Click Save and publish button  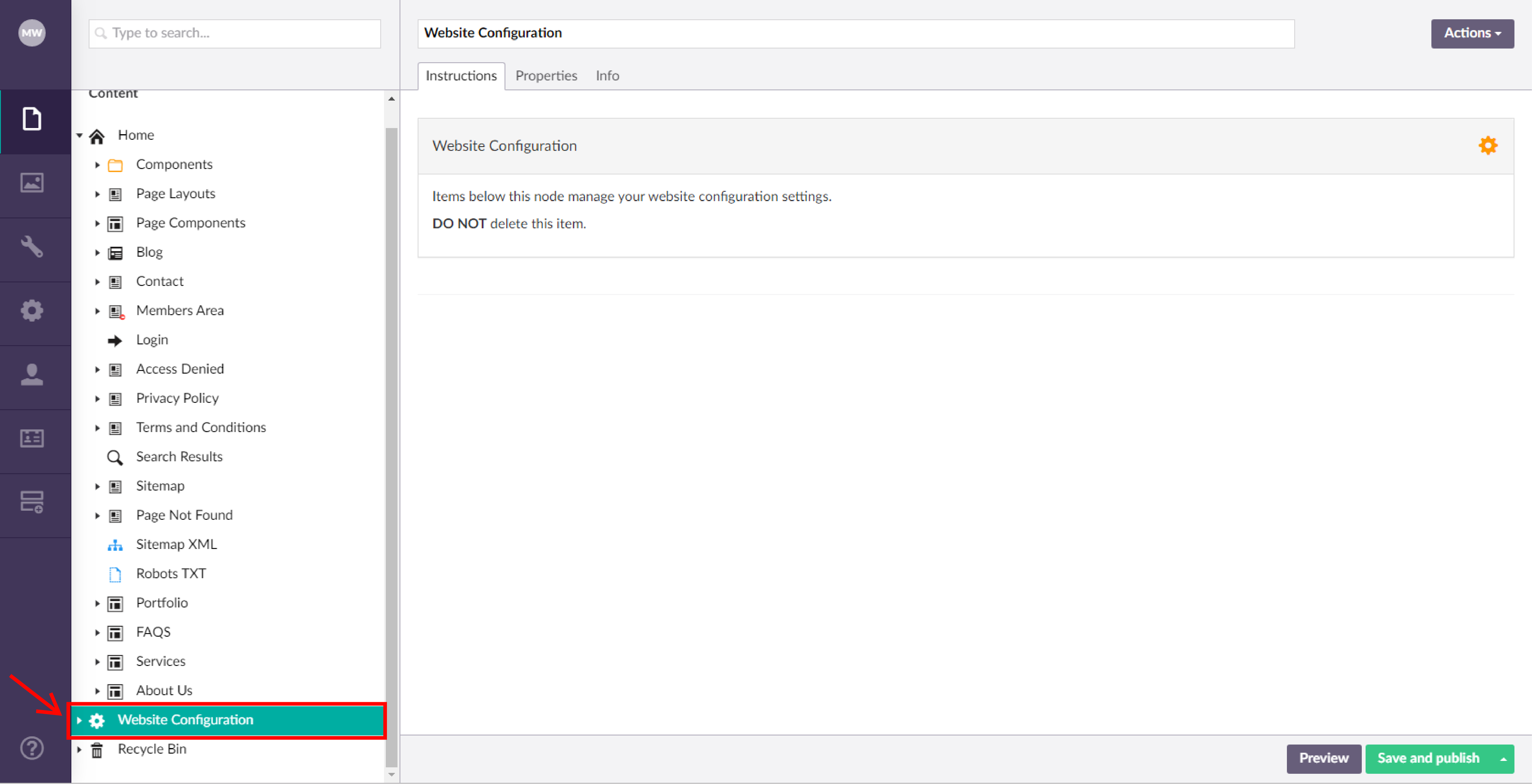click(1428, 759)
